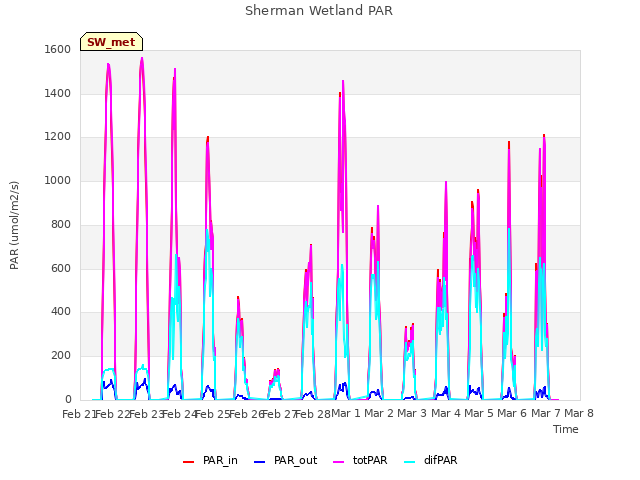Viewport: 640px width, 480px height.
Task: Click the 1200 y-axis tick label
Action: pyautogui.click(x=58, y=137)
